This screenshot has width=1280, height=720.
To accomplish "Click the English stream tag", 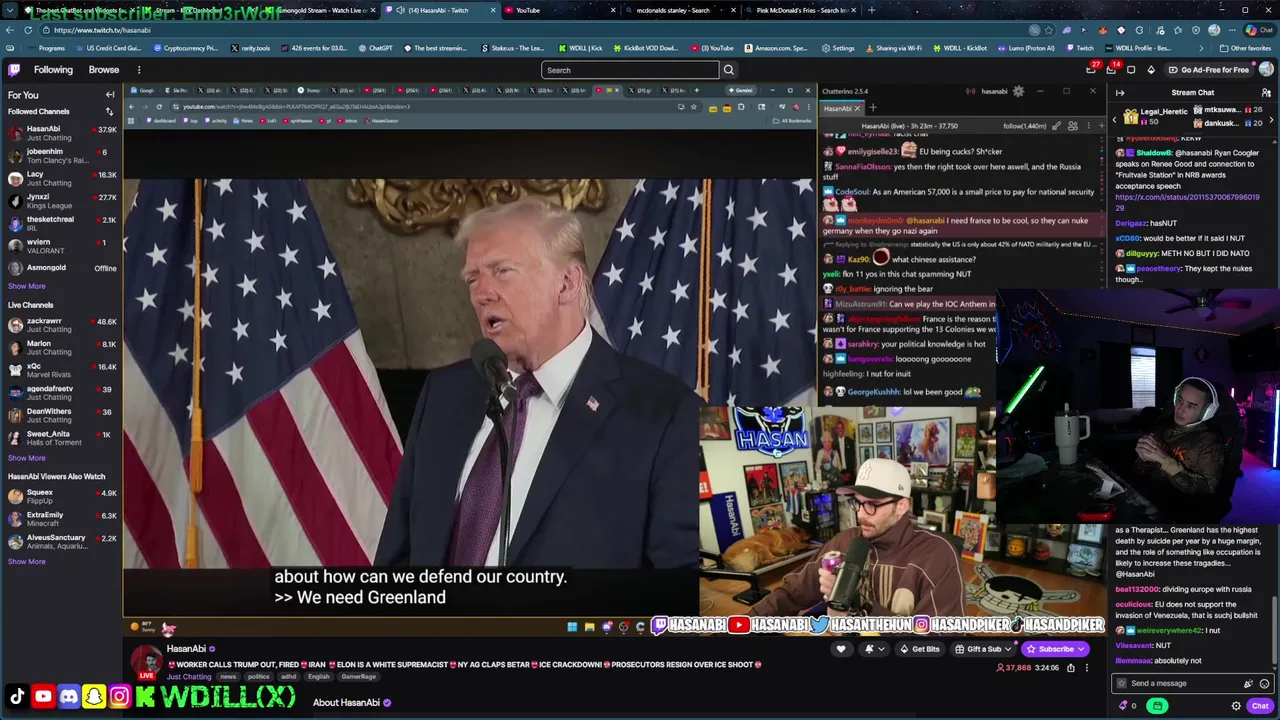I will [318, 677].
